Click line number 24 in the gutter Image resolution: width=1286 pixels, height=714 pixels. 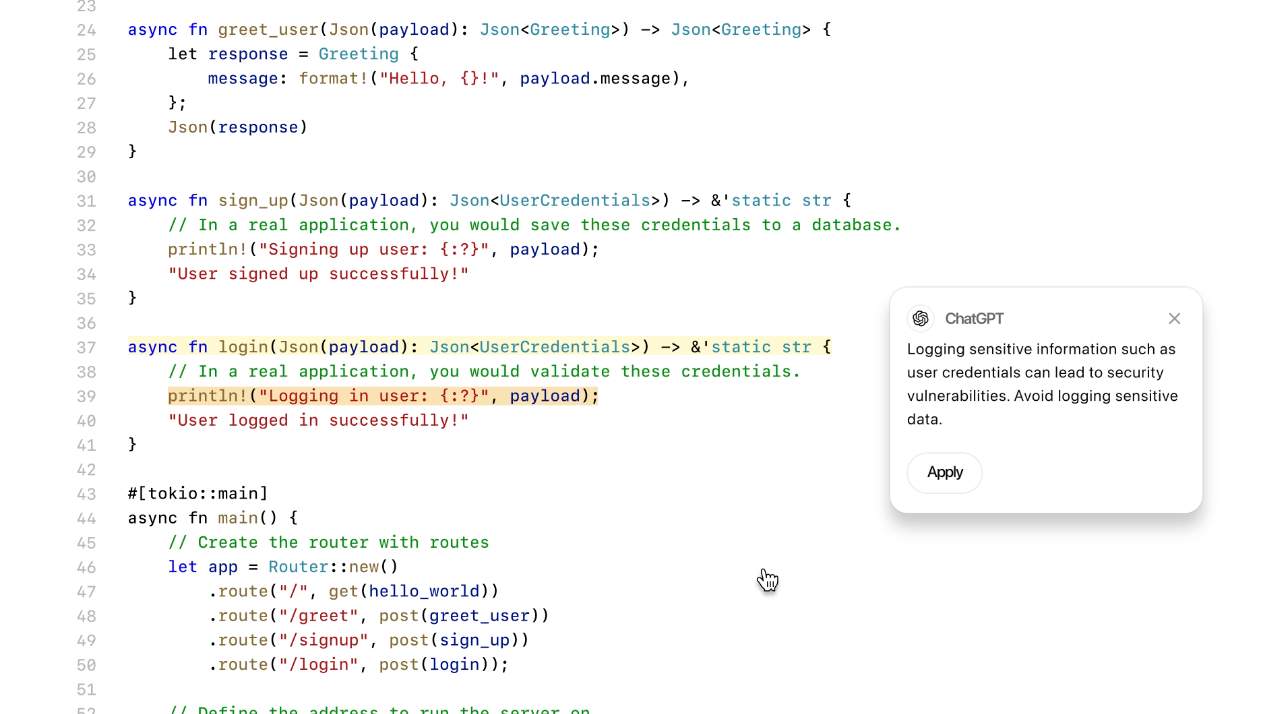pos(86,30)
